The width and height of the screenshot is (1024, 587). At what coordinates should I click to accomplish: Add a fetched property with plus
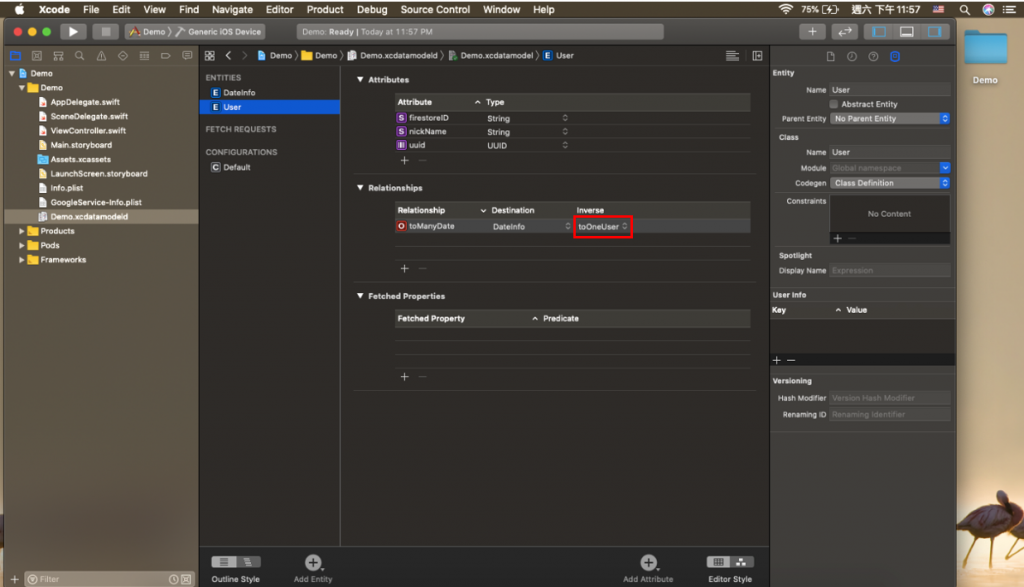[404, 377]
